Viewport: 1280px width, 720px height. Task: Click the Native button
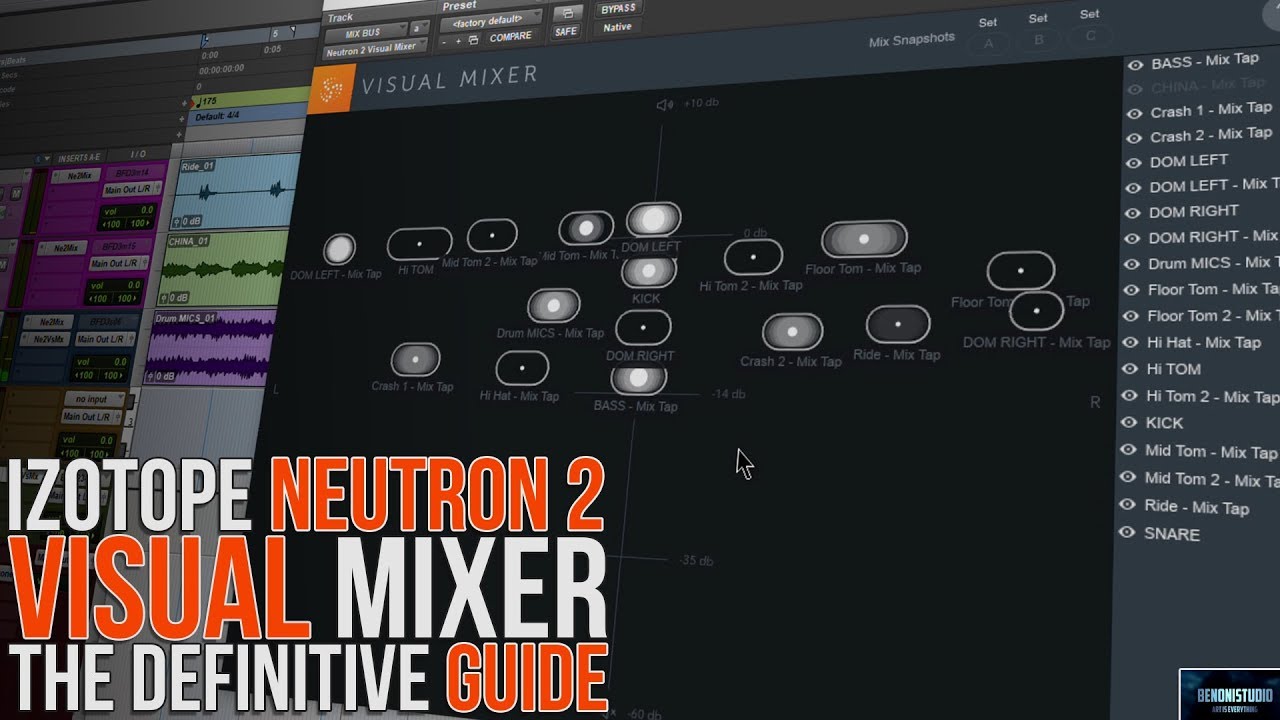[x=617, y=27]
